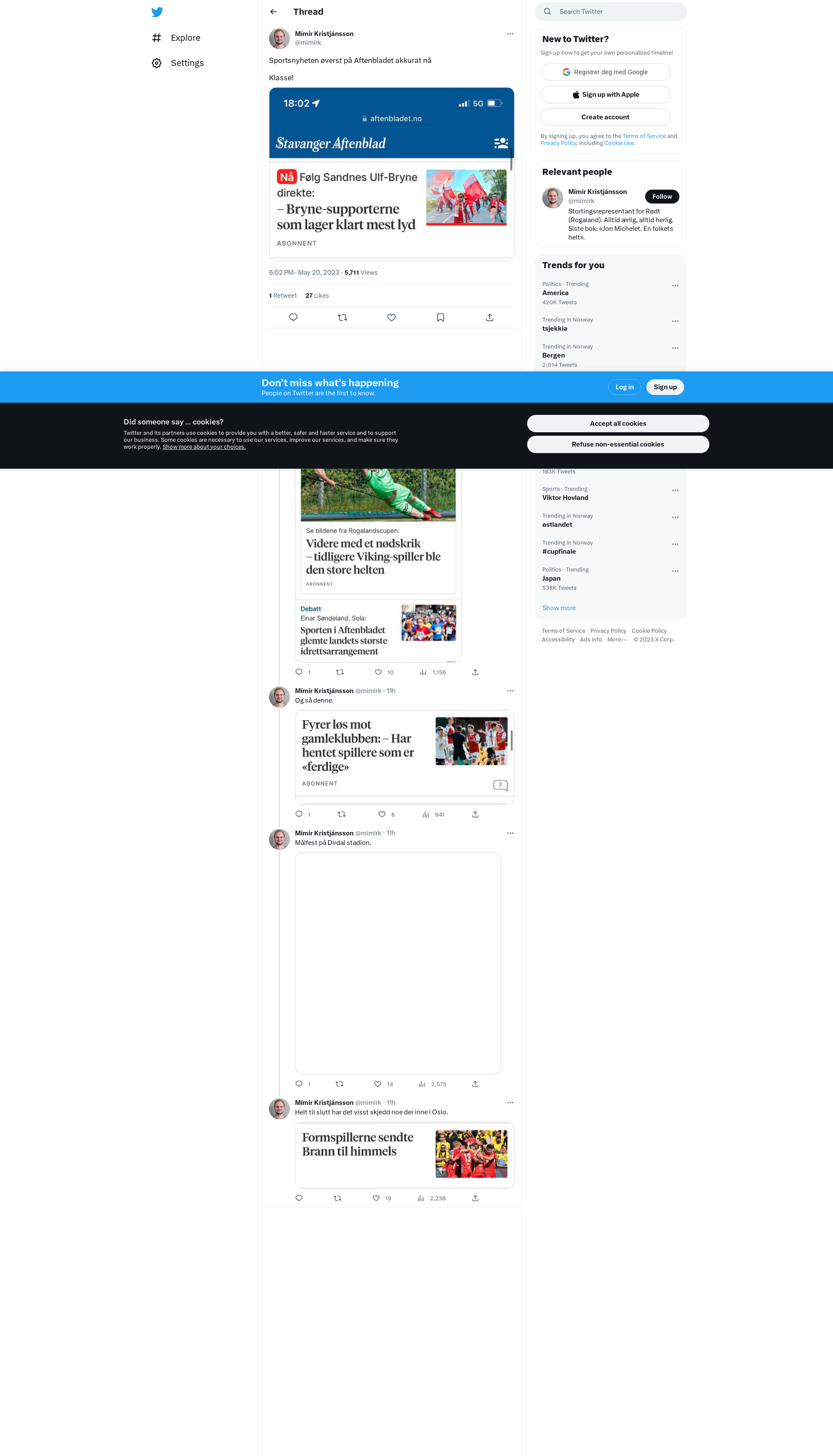Image resolution: width=833 pixels, height=1456 pixels.
Task: View analytics showing 1,156 views
Action: (x=433, y=672)
